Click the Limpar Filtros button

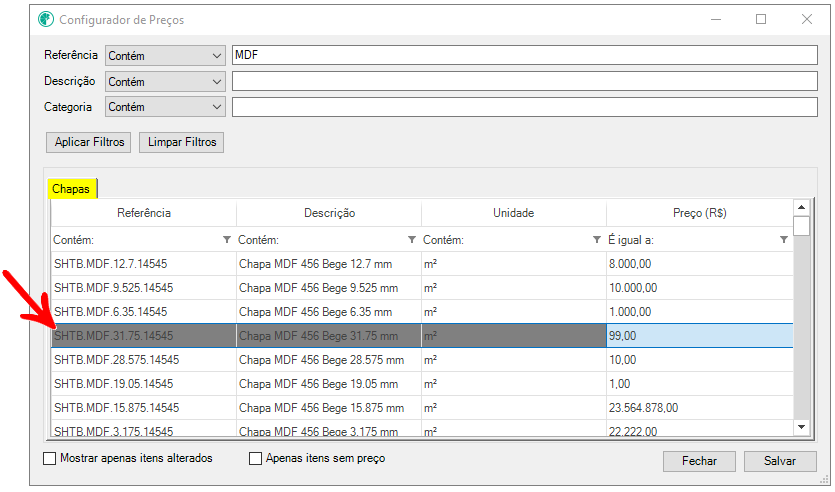coord(181,142)
